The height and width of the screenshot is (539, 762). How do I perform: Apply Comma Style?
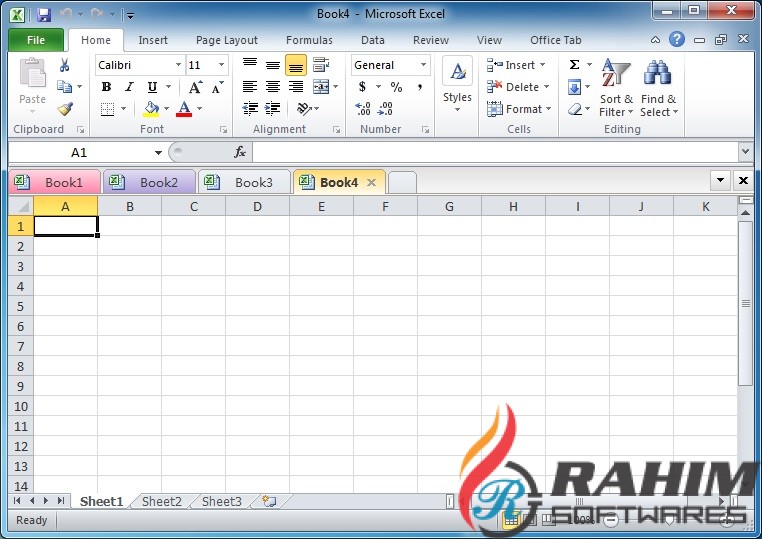(x=420, y=87)
